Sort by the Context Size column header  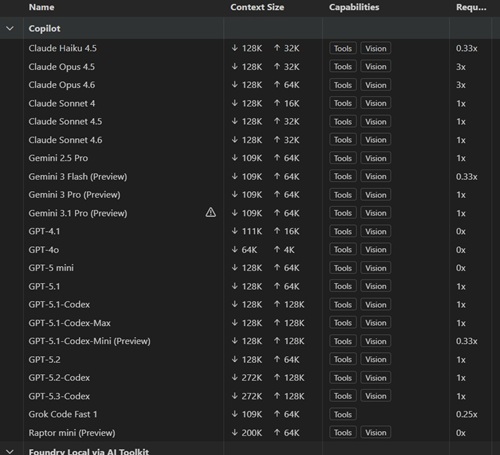point(257,7)
